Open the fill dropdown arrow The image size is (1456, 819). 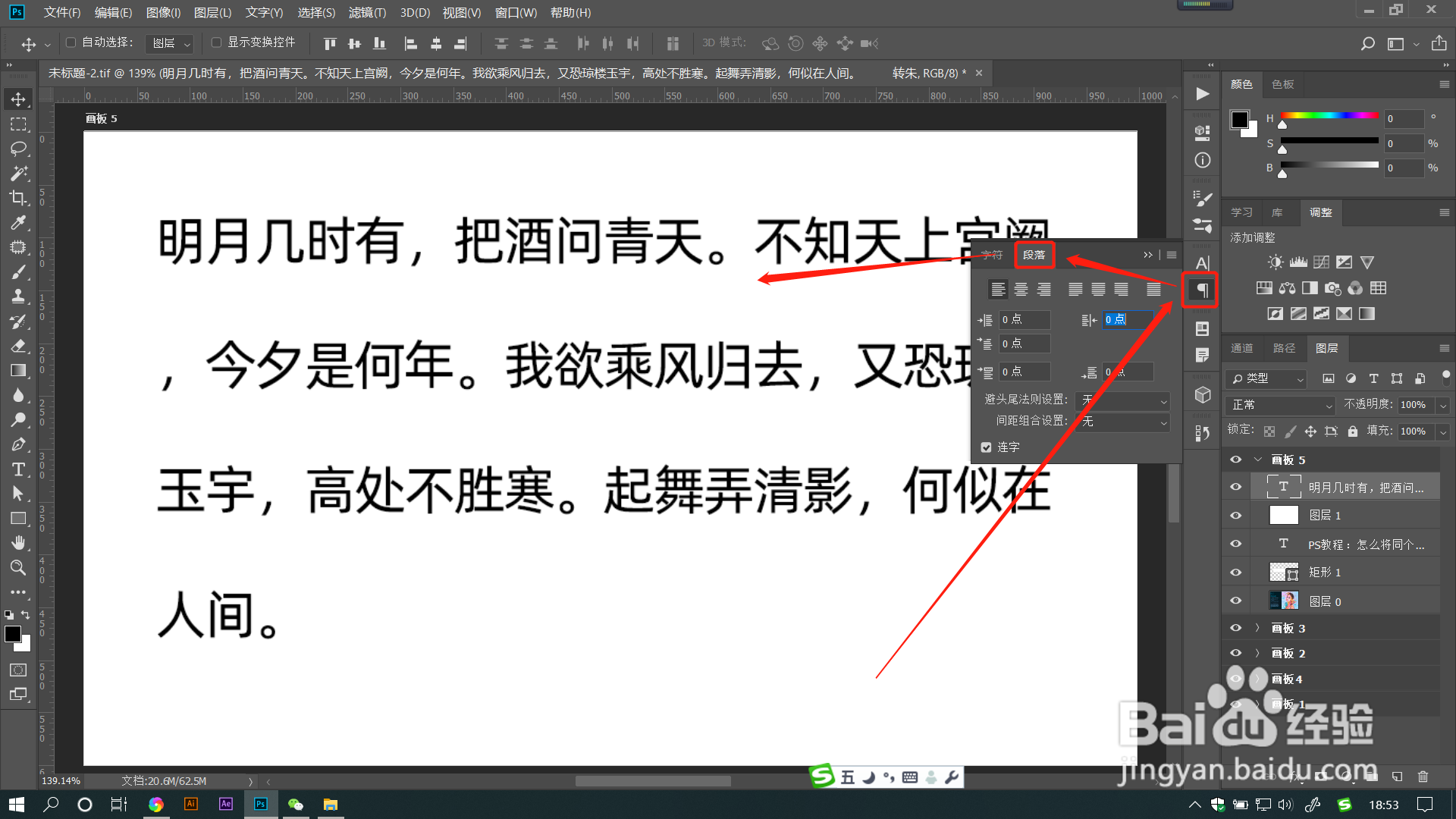point(1443,431)
